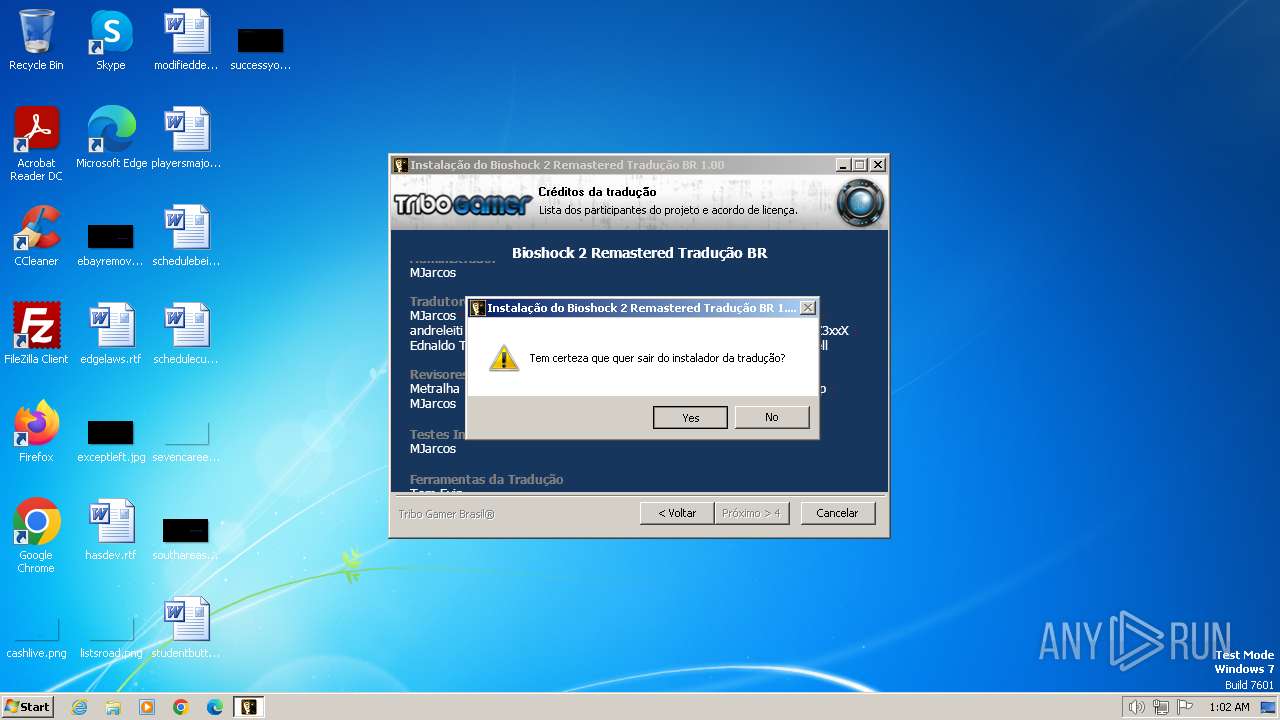This screenshot has height=720, width=1280.
Task: Open the volume control tray icon
Action: (1136, 707)
